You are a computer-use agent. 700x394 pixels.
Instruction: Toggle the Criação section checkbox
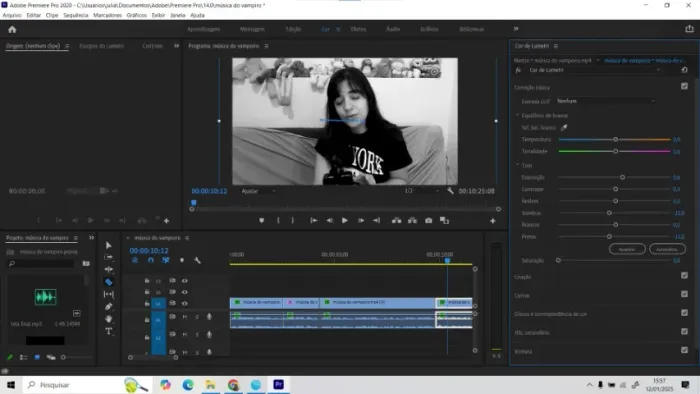coord(684,275)
